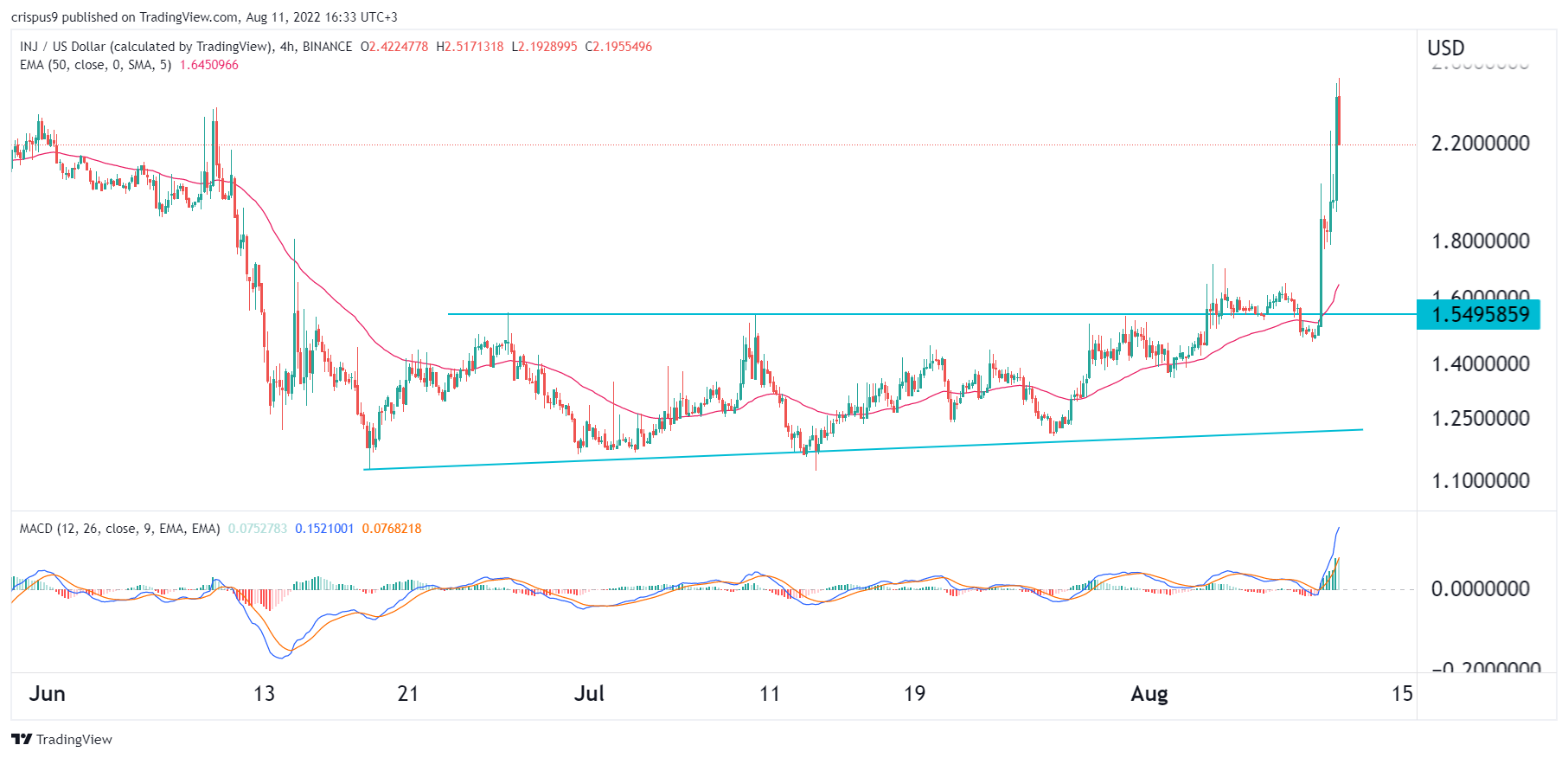Select the ascending cyan support trendline
The height and width of the screenshot is (758, 1568).
coord(863,449)
